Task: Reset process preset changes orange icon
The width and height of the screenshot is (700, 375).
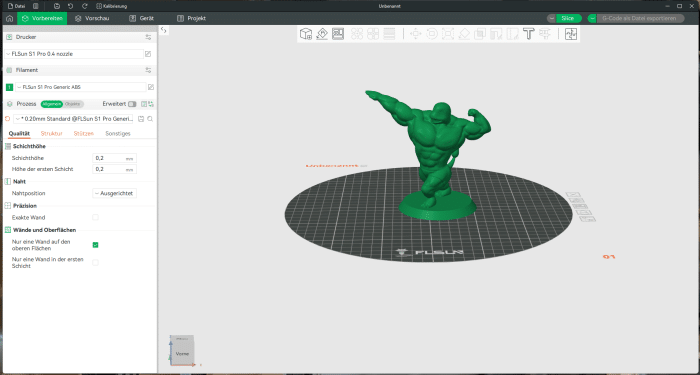Action: 7,119
